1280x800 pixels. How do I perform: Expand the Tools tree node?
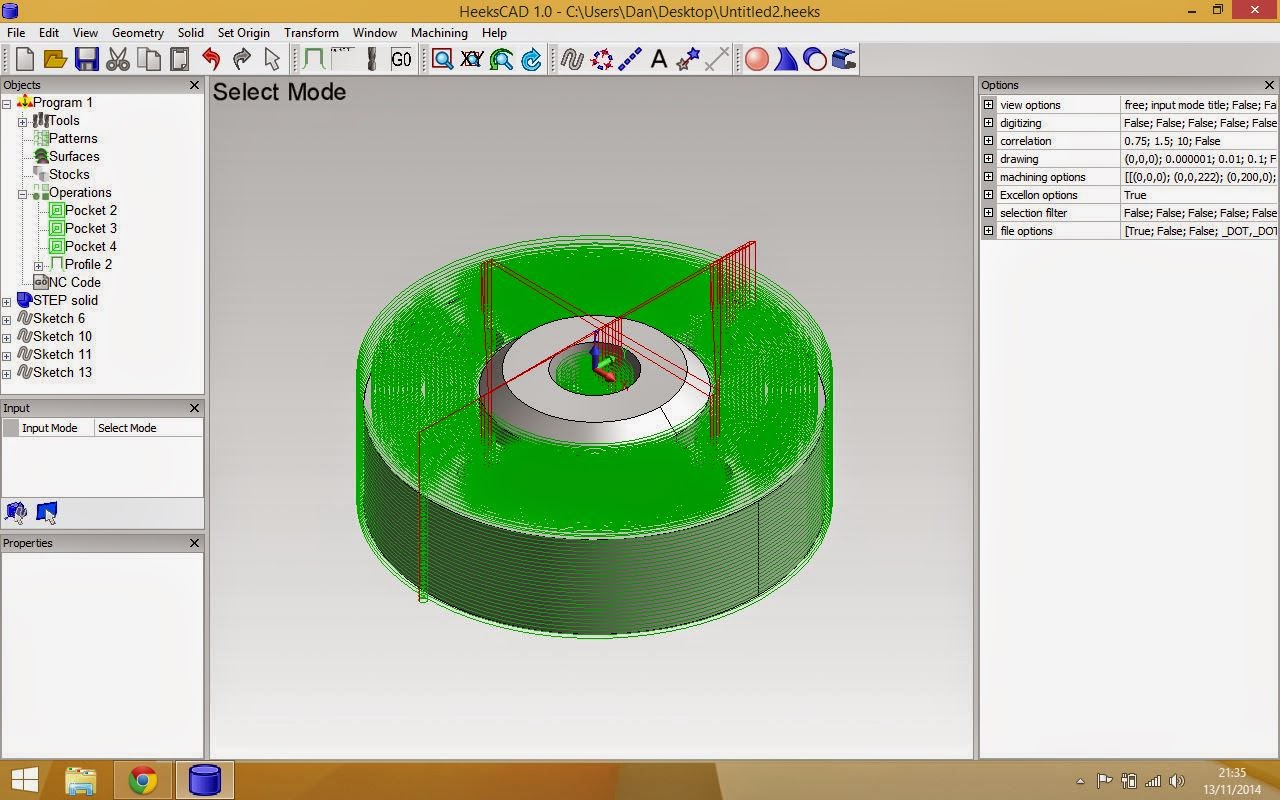point(23,121)
